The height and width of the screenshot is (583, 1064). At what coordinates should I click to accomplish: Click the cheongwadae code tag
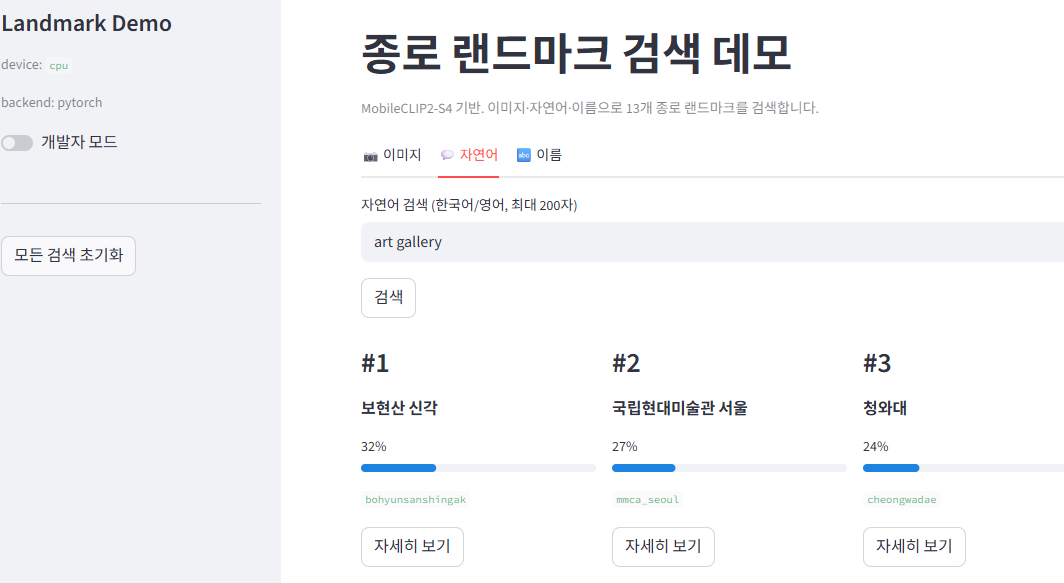coord(901,500)
